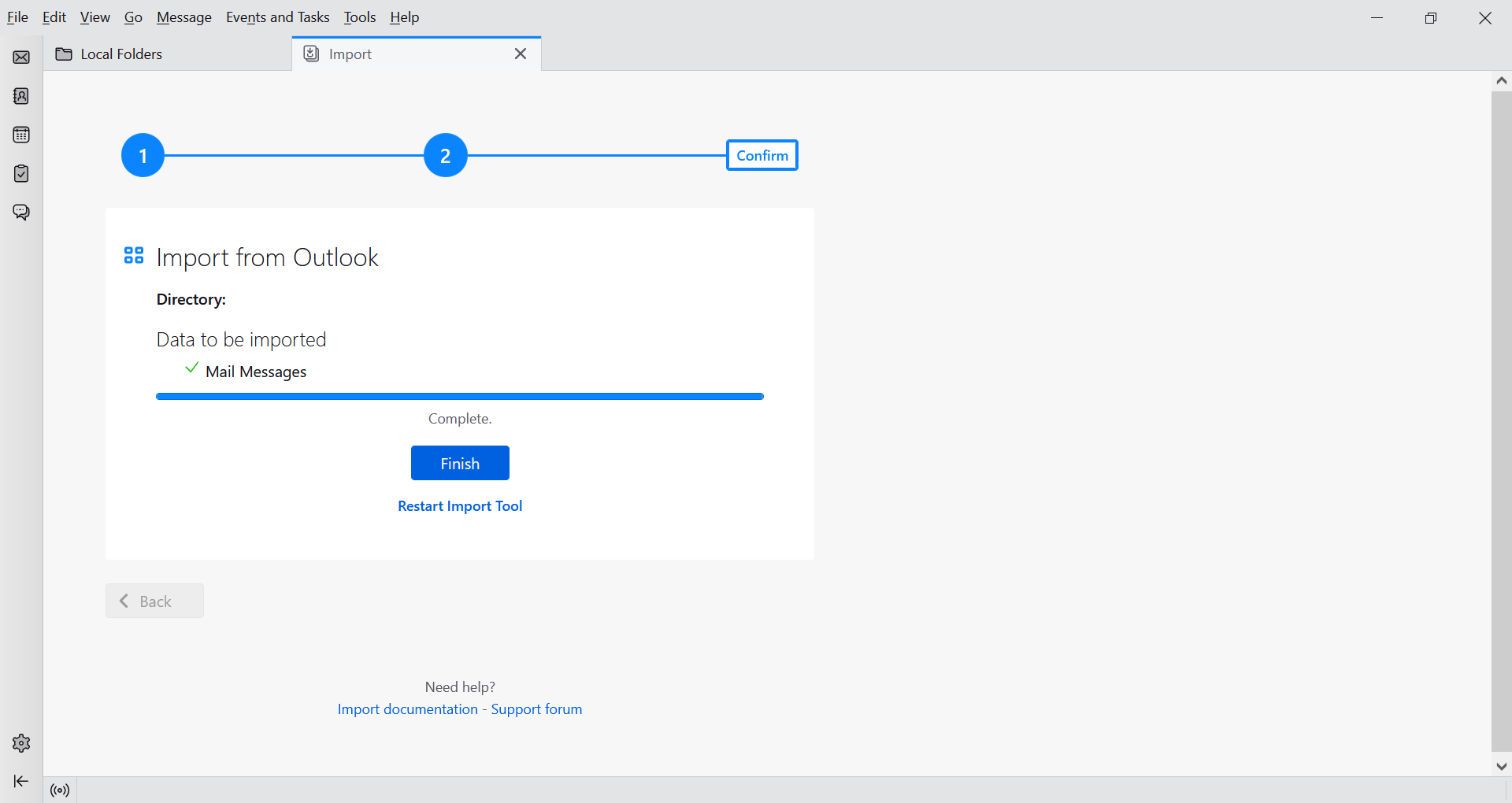Switch to the Local Folders tab
This screenshot has height=803, width=1512.
tap(168, 54)
